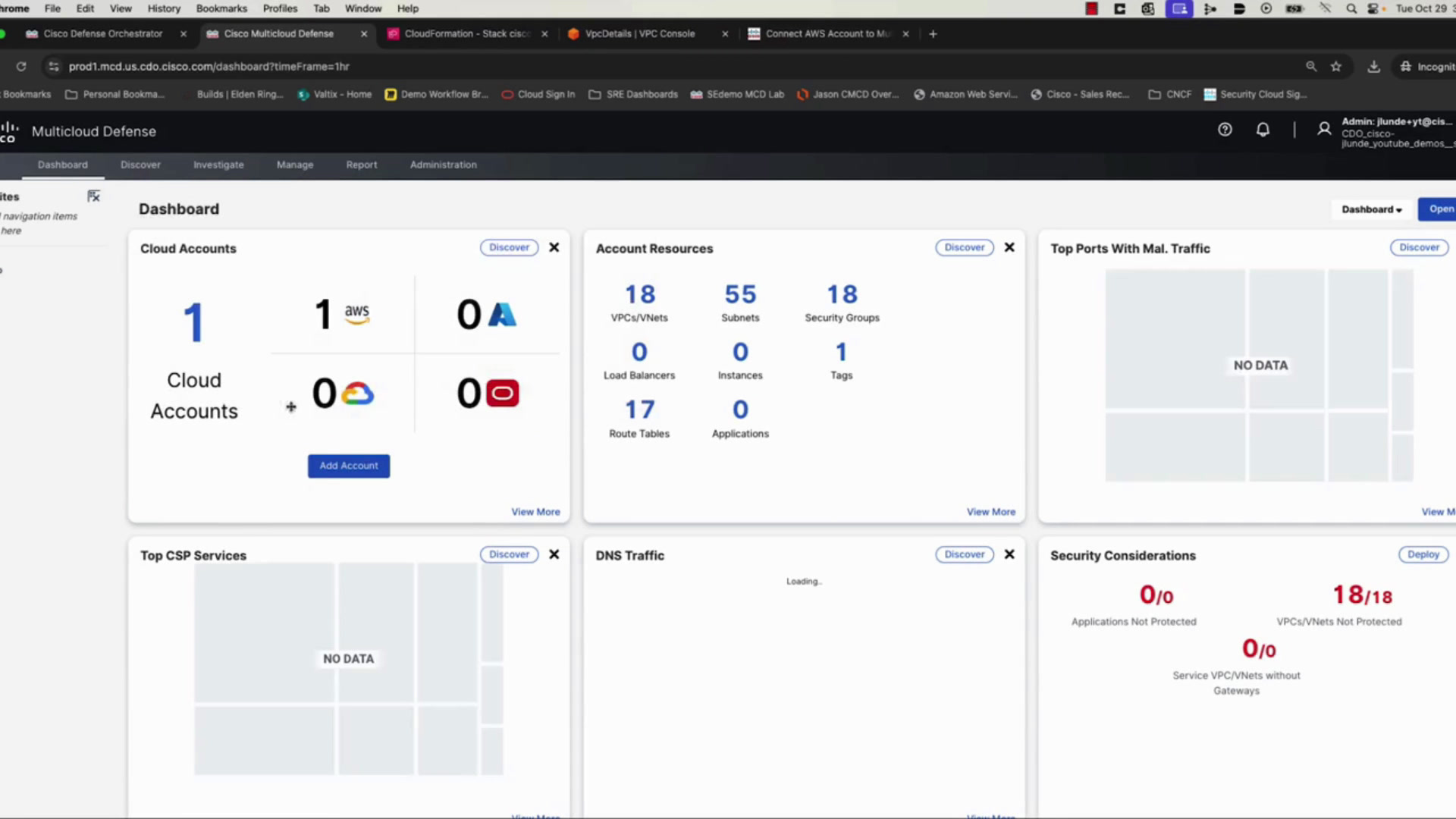The image size is (1456, 819).
Task: Click the Azure logo in Cloud Accounts
Action: (502, 314)
